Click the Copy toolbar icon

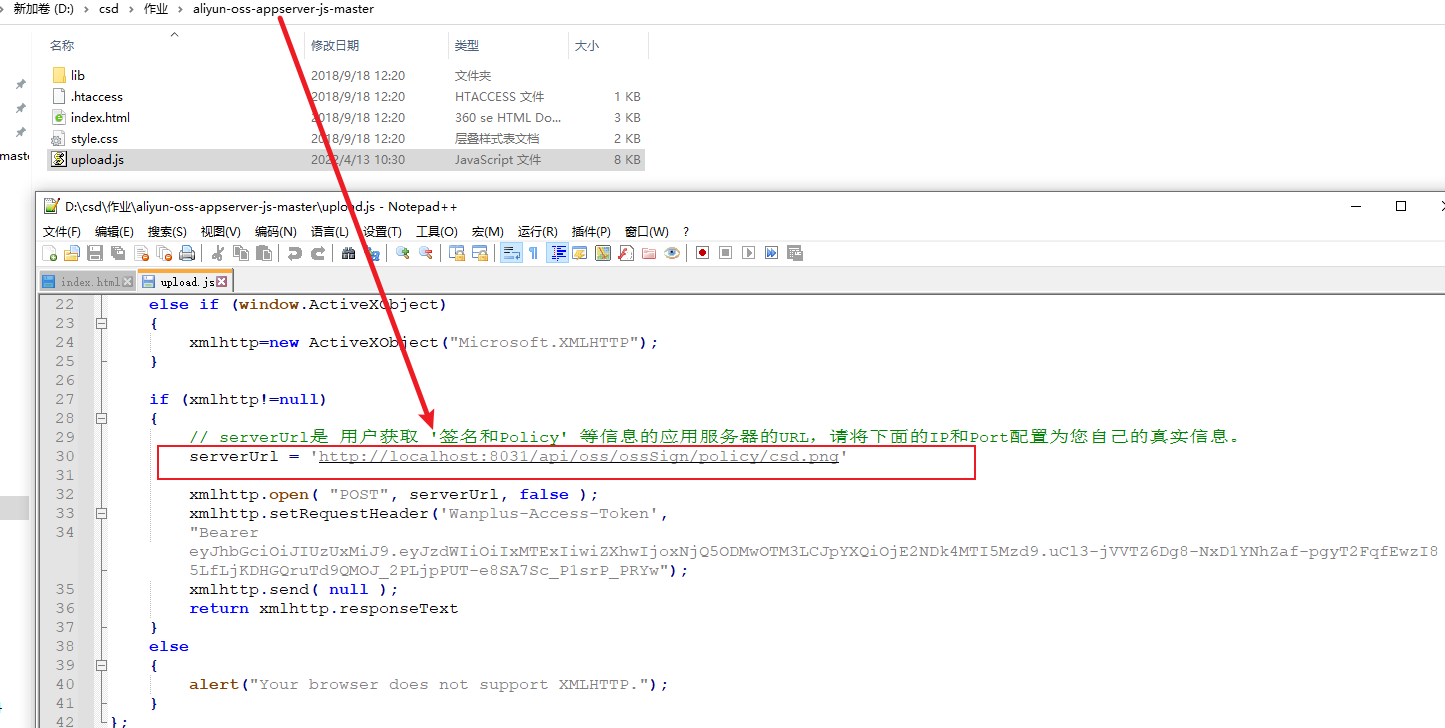pos(241,253)
